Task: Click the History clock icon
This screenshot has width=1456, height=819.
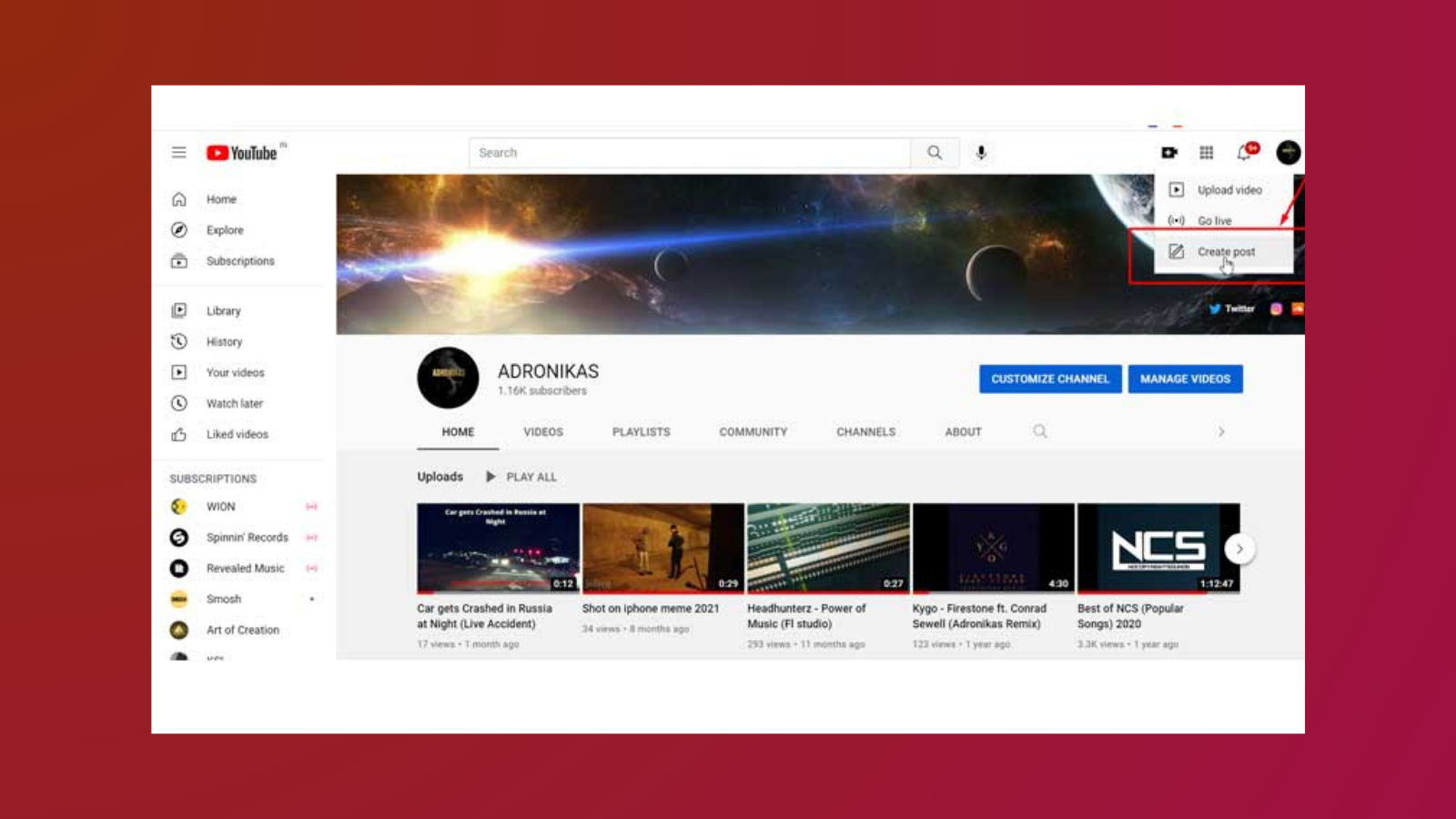Action: 179,341
